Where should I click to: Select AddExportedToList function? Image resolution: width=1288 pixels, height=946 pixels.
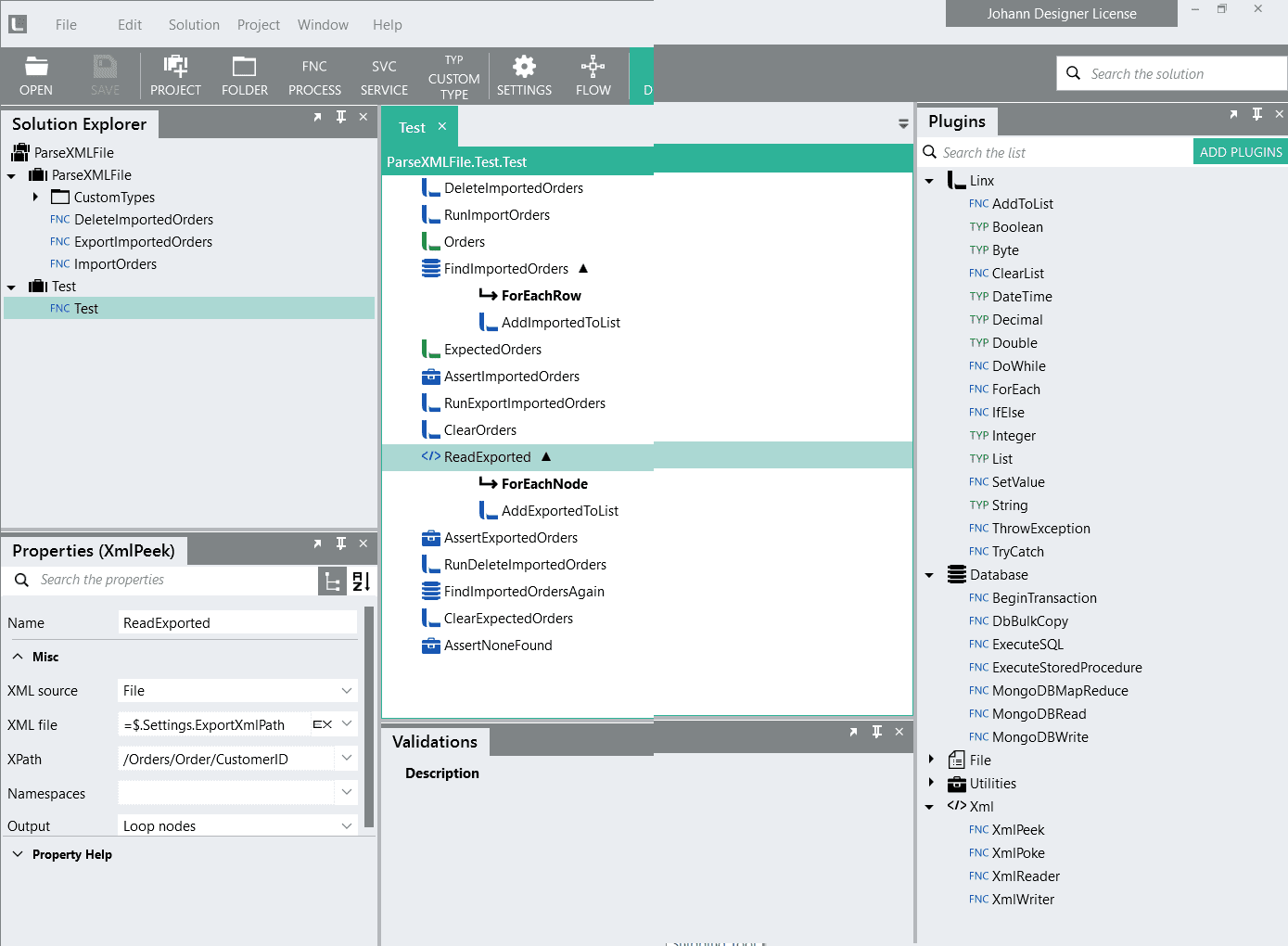click(559, 511)
